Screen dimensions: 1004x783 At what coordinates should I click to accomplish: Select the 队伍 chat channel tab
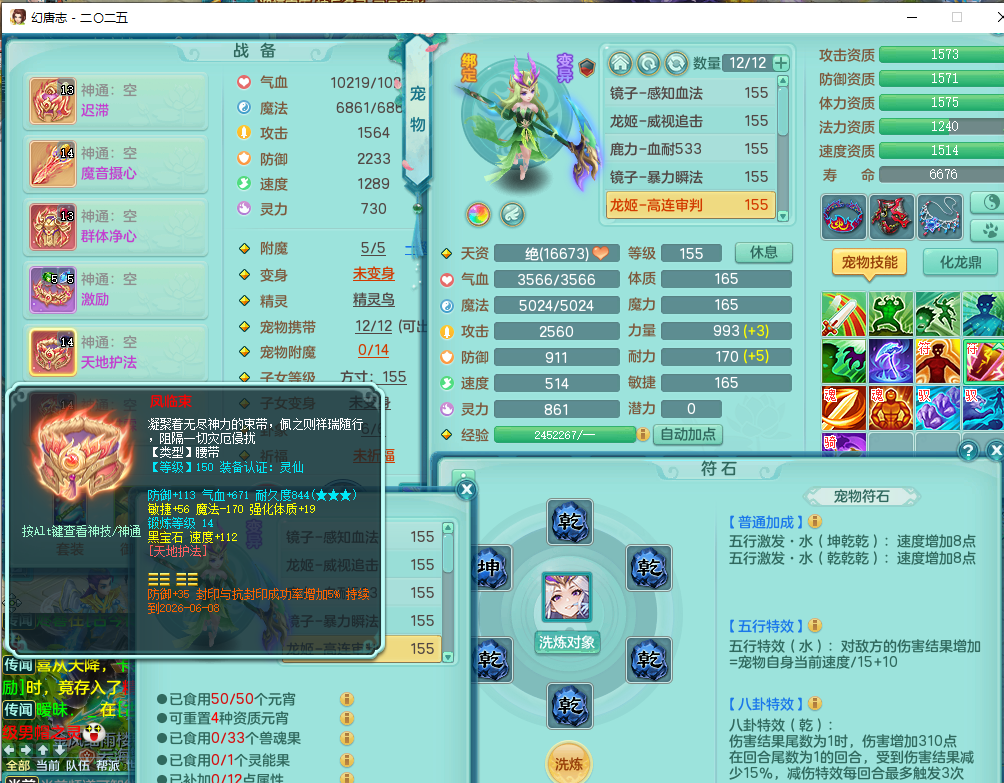pyautogui.click(x=77, y=766)
